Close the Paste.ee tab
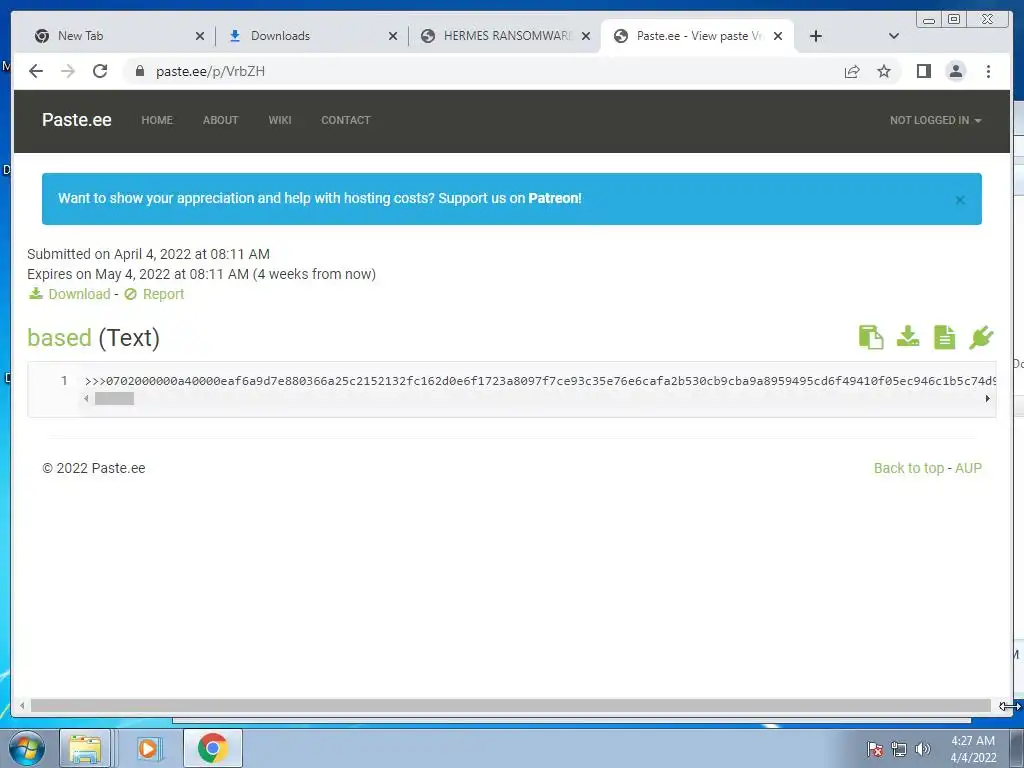The height and width of the screenshot is (768, 1024). pos(778,36)
